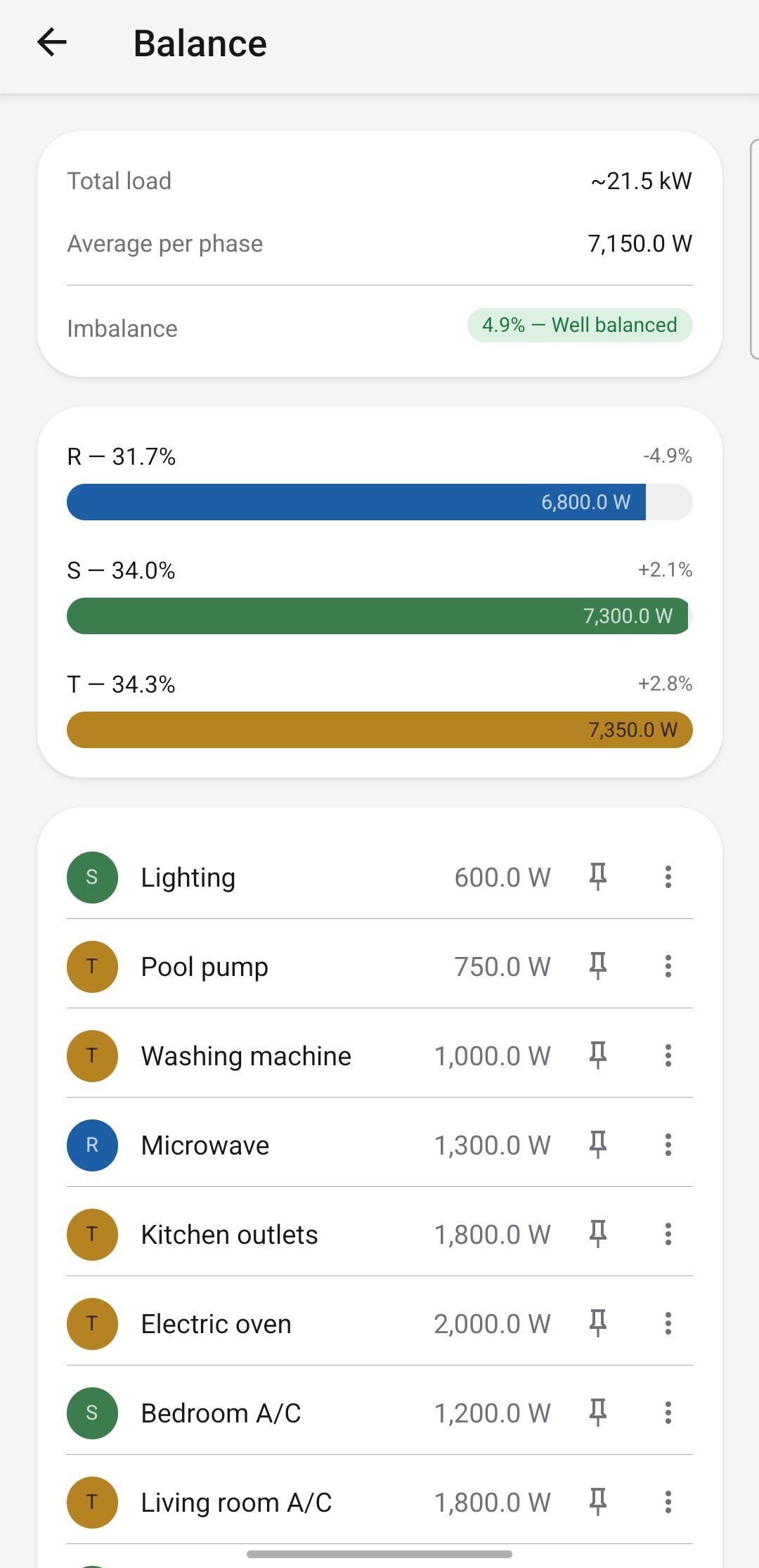Pin the Kitchen outlets circuit
Screen dimensions: 759x1568
tap(598, 1234)
